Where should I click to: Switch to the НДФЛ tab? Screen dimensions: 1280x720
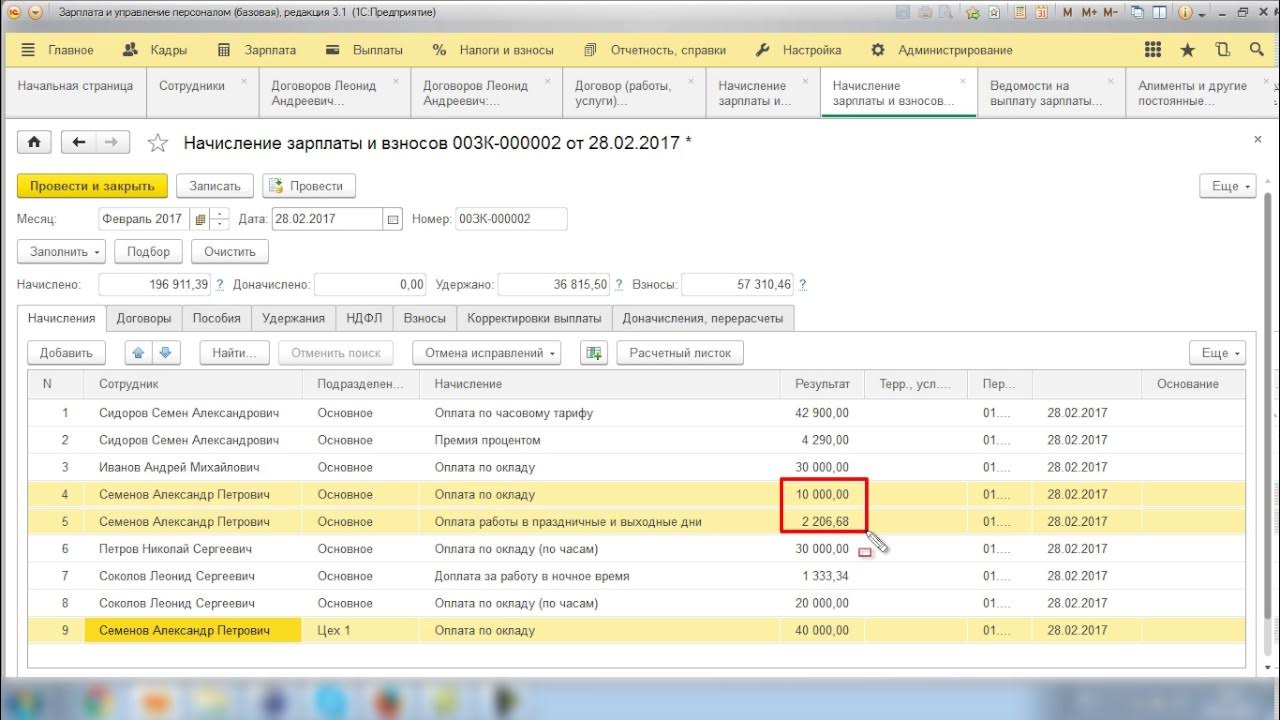[x=364, y=318]
